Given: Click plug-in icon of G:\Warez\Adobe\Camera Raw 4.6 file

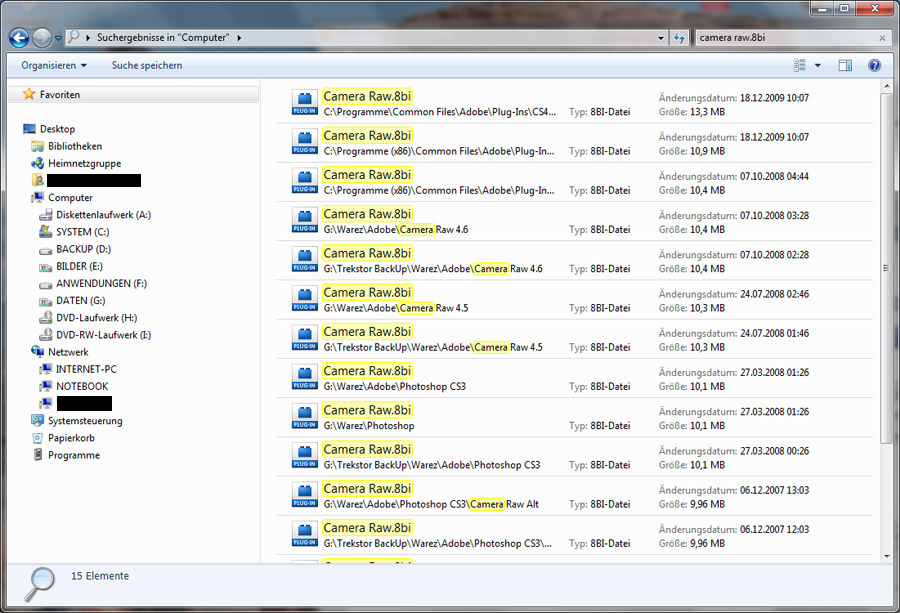Looking at the screenshot, I should pos(304,220).
